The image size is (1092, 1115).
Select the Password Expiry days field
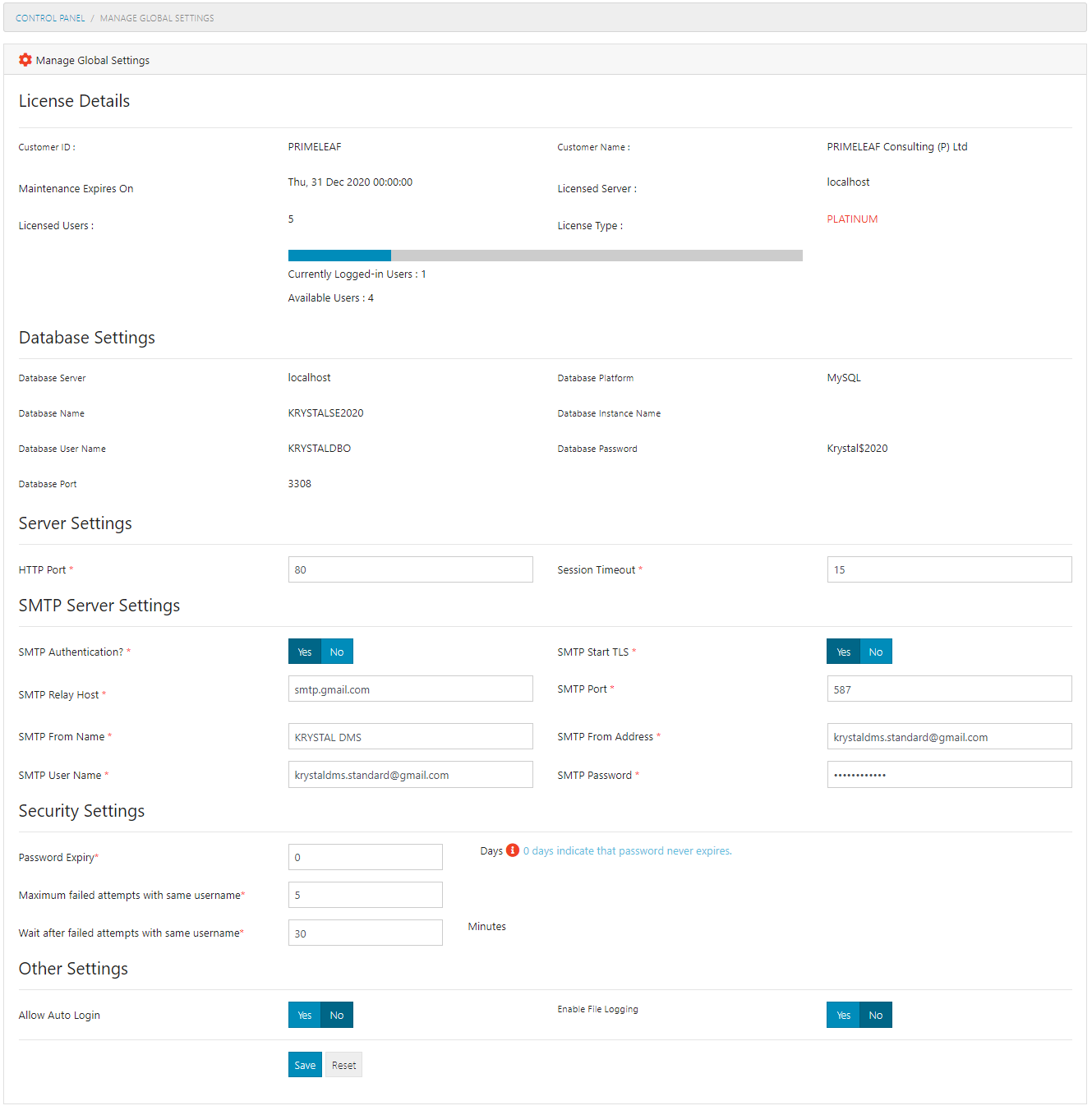pos(365,857)
